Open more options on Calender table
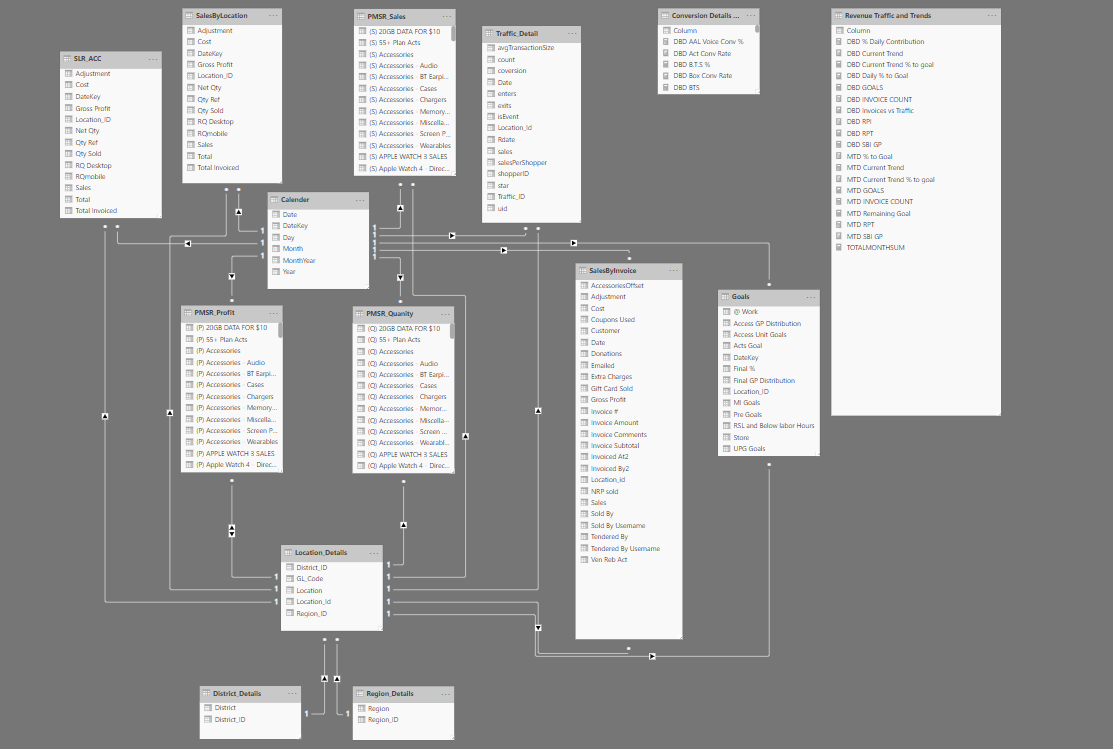 pos(360,200)
